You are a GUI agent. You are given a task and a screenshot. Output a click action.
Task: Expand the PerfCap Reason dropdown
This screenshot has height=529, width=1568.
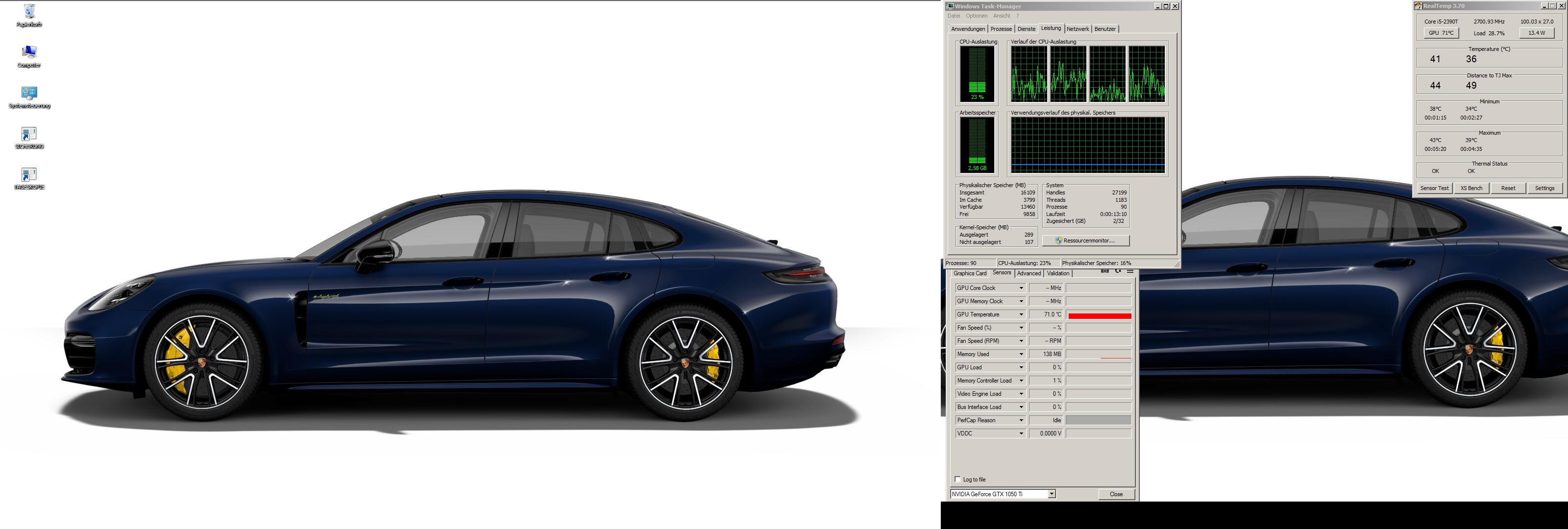tap(1021, 421)
